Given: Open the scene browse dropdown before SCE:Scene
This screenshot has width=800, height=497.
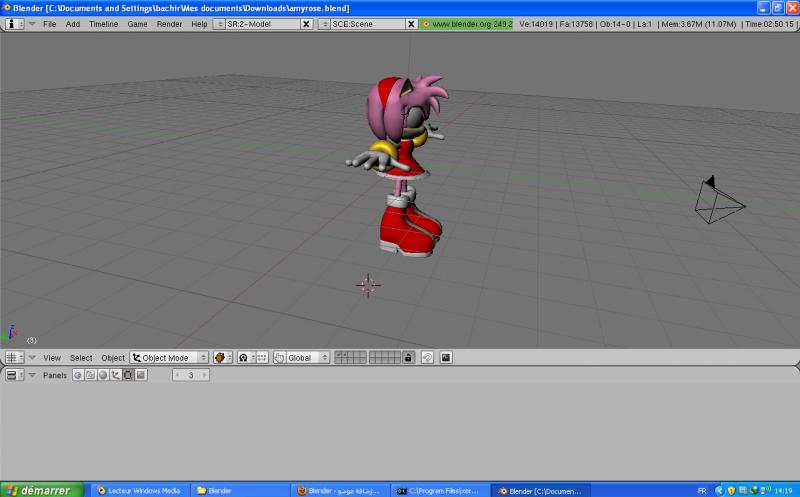Looking at the screenshot, I should tap(324, 24).
